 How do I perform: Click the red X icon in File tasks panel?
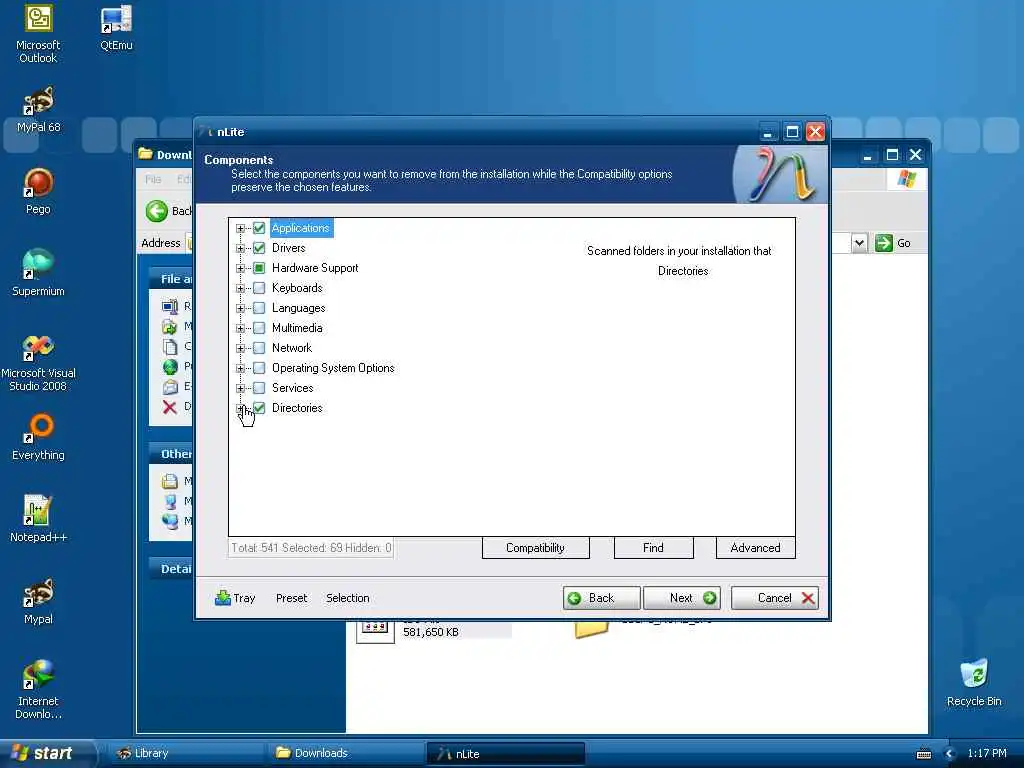pyautogui.click(x=170, y=408)
